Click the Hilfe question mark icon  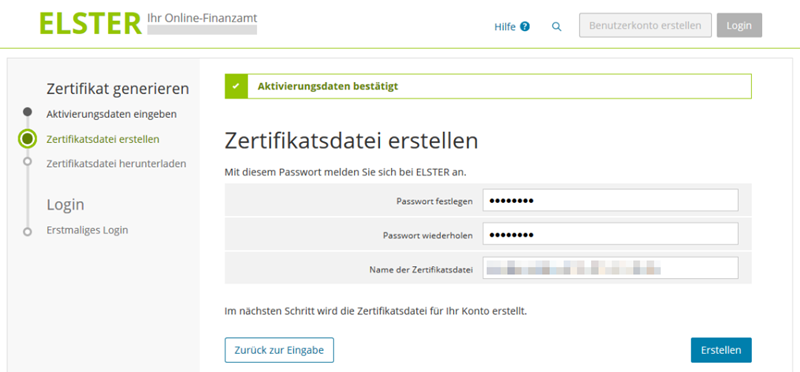pyautogui.click(x=525, y=27)
